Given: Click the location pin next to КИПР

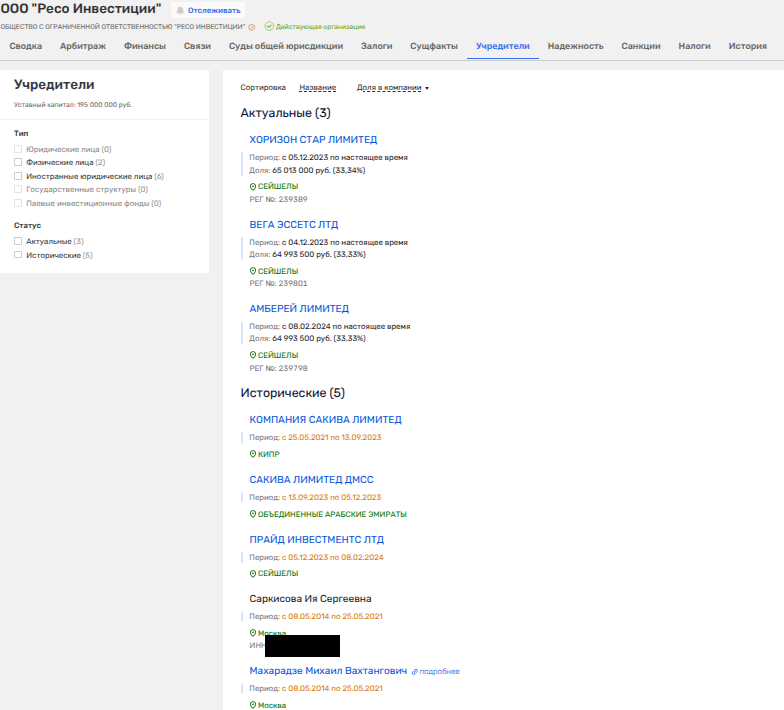Looking at the screenshot, I should (x=252, y=454).
